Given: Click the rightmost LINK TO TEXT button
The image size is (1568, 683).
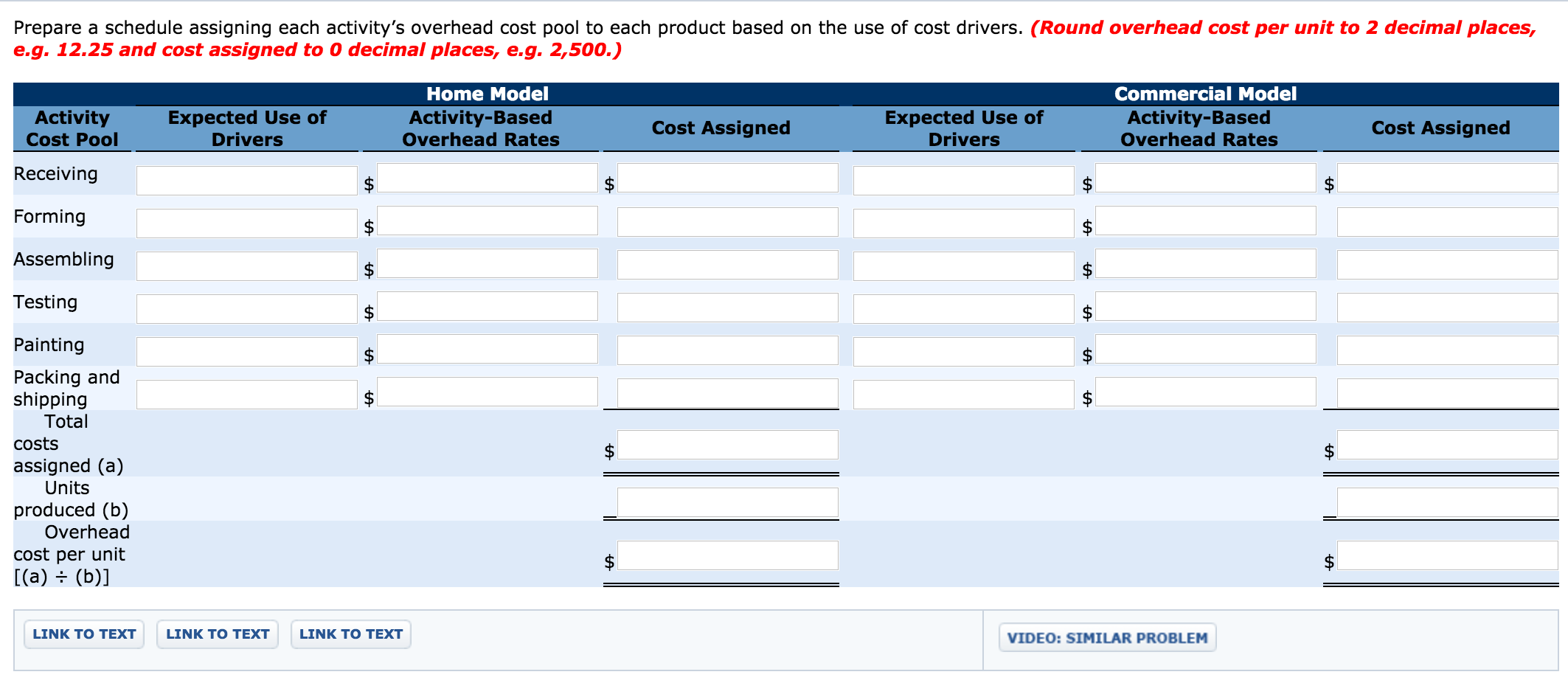Looking at the screenshot, I should pos(351,634).
